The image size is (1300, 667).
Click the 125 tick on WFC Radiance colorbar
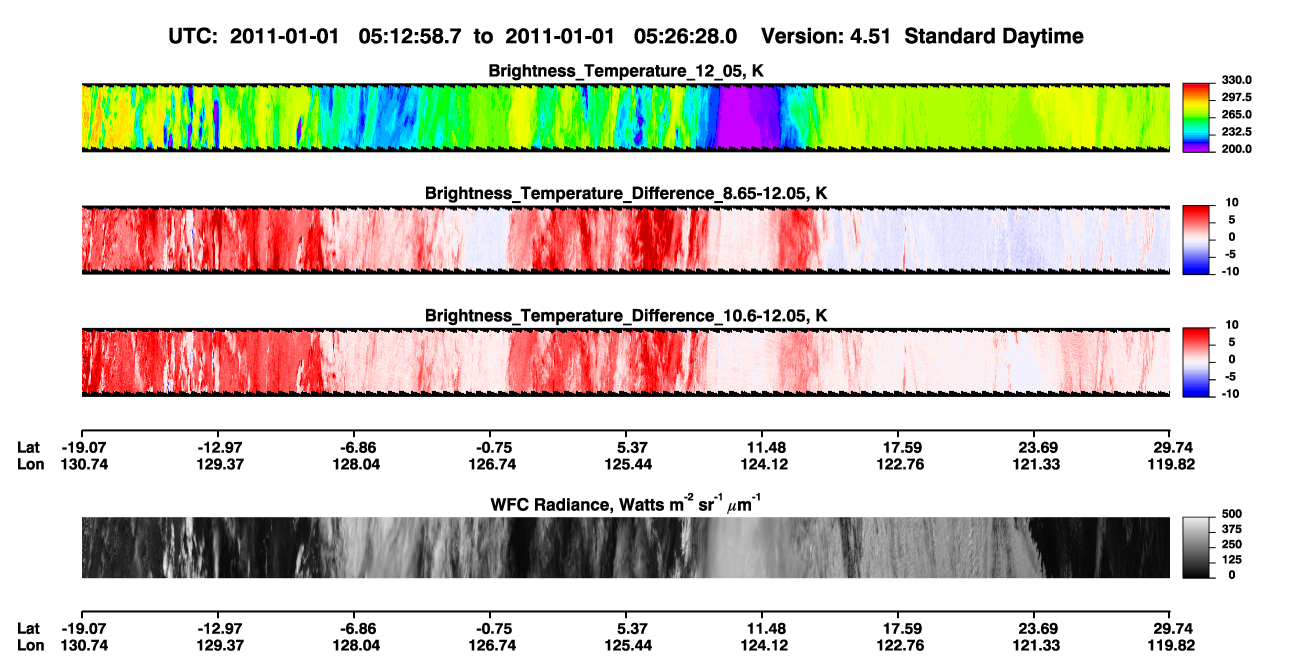pos(1232,558)
